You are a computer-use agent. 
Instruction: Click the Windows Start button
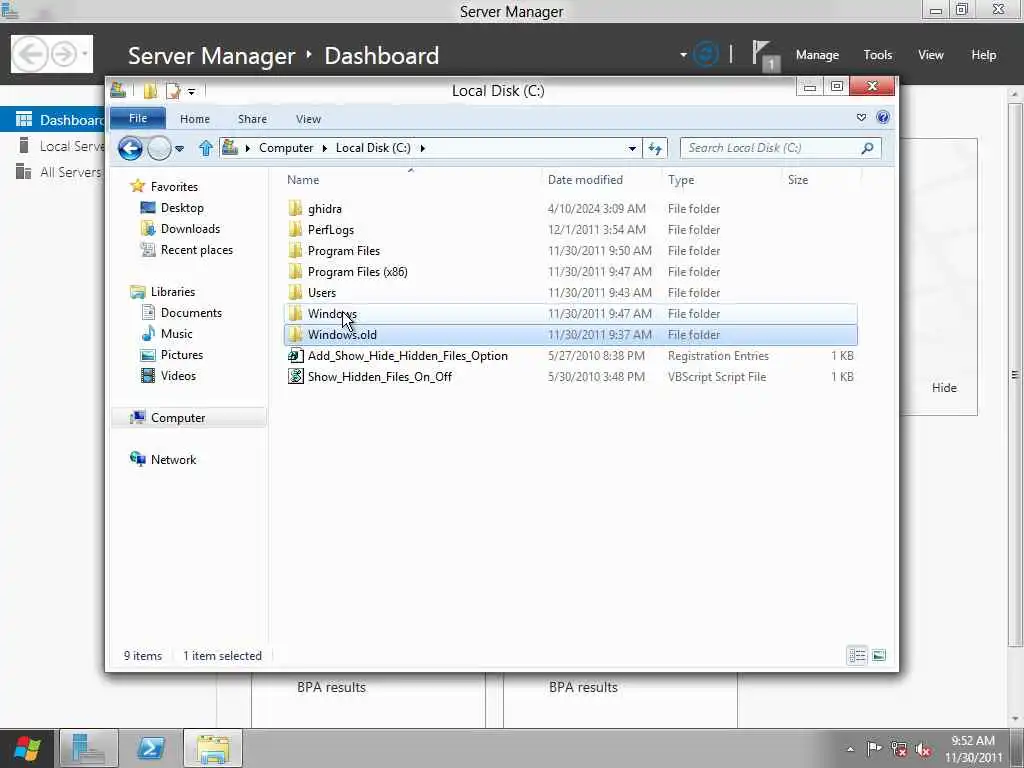[27, 748]
